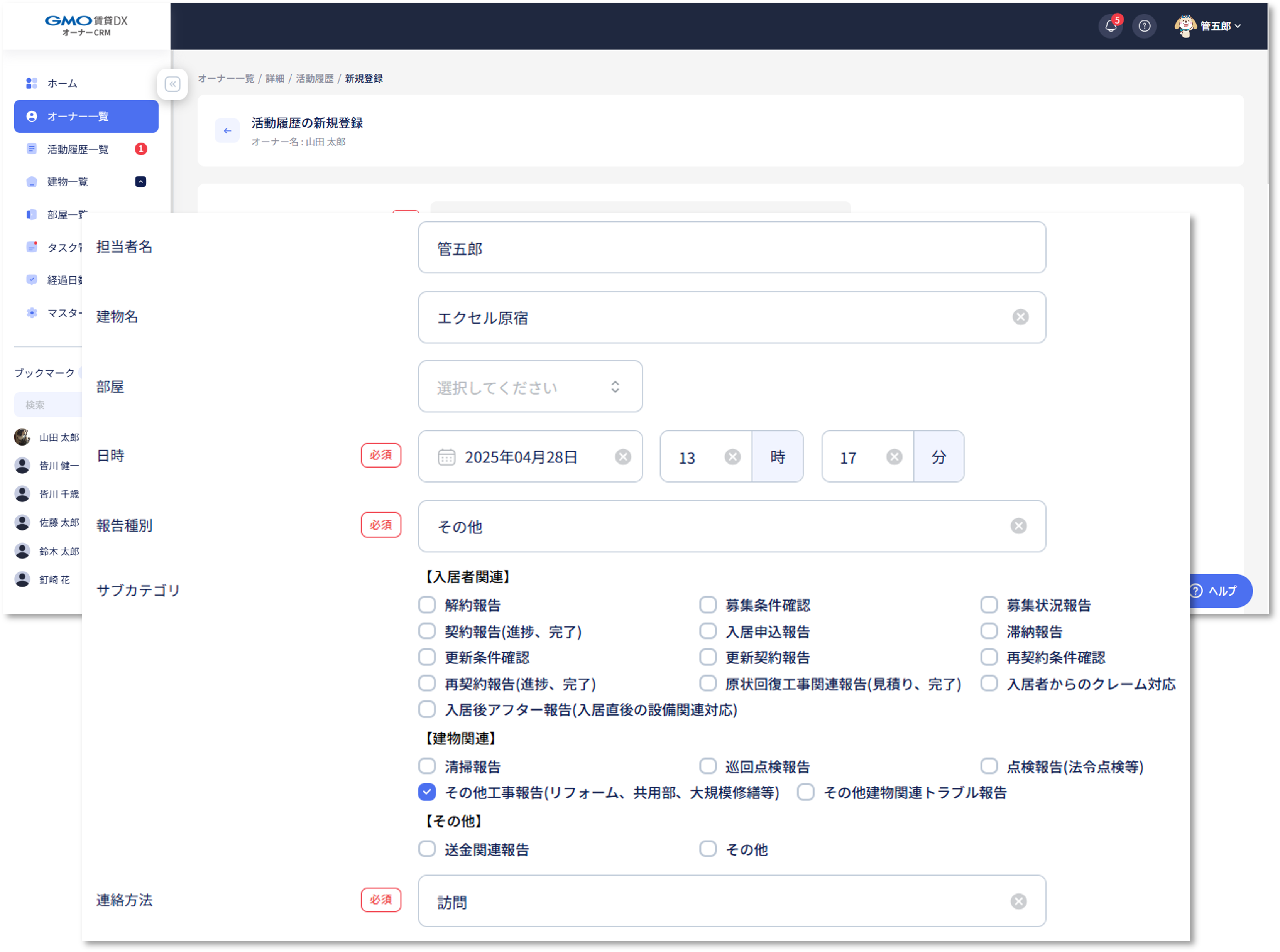Viewport: 1280px width, 952px height.
Task: Check the 巡回点検報告 checkbox
Action: coord(708,766)
